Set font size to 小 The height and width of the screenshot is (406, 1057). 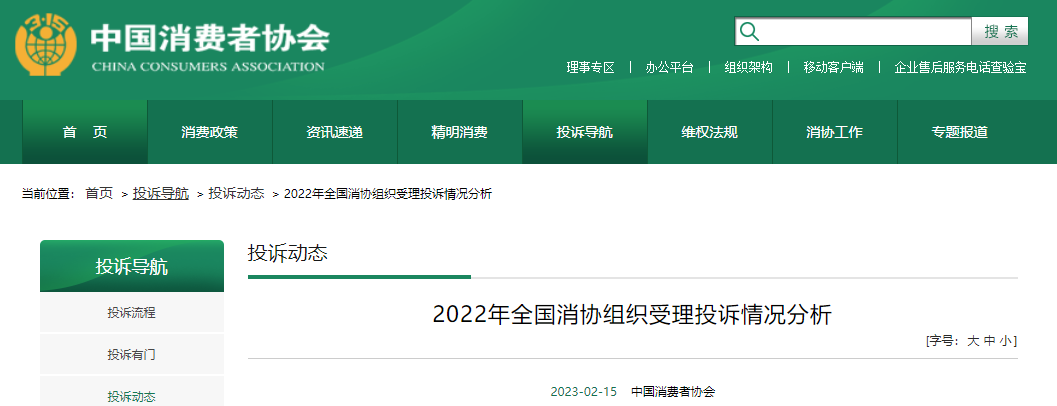(1006, 341)
